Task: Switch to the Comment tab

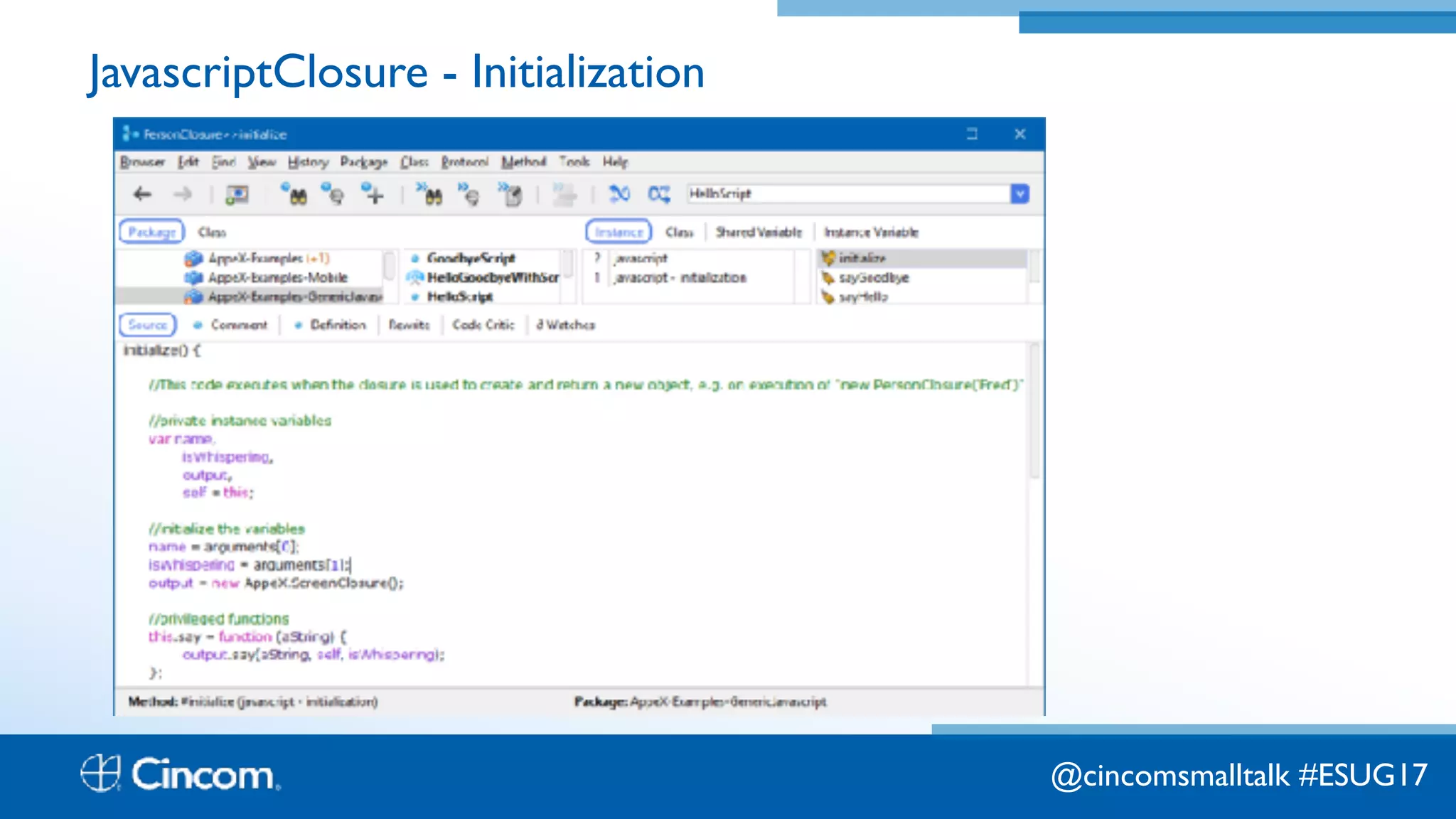Action: click(230, 325)
